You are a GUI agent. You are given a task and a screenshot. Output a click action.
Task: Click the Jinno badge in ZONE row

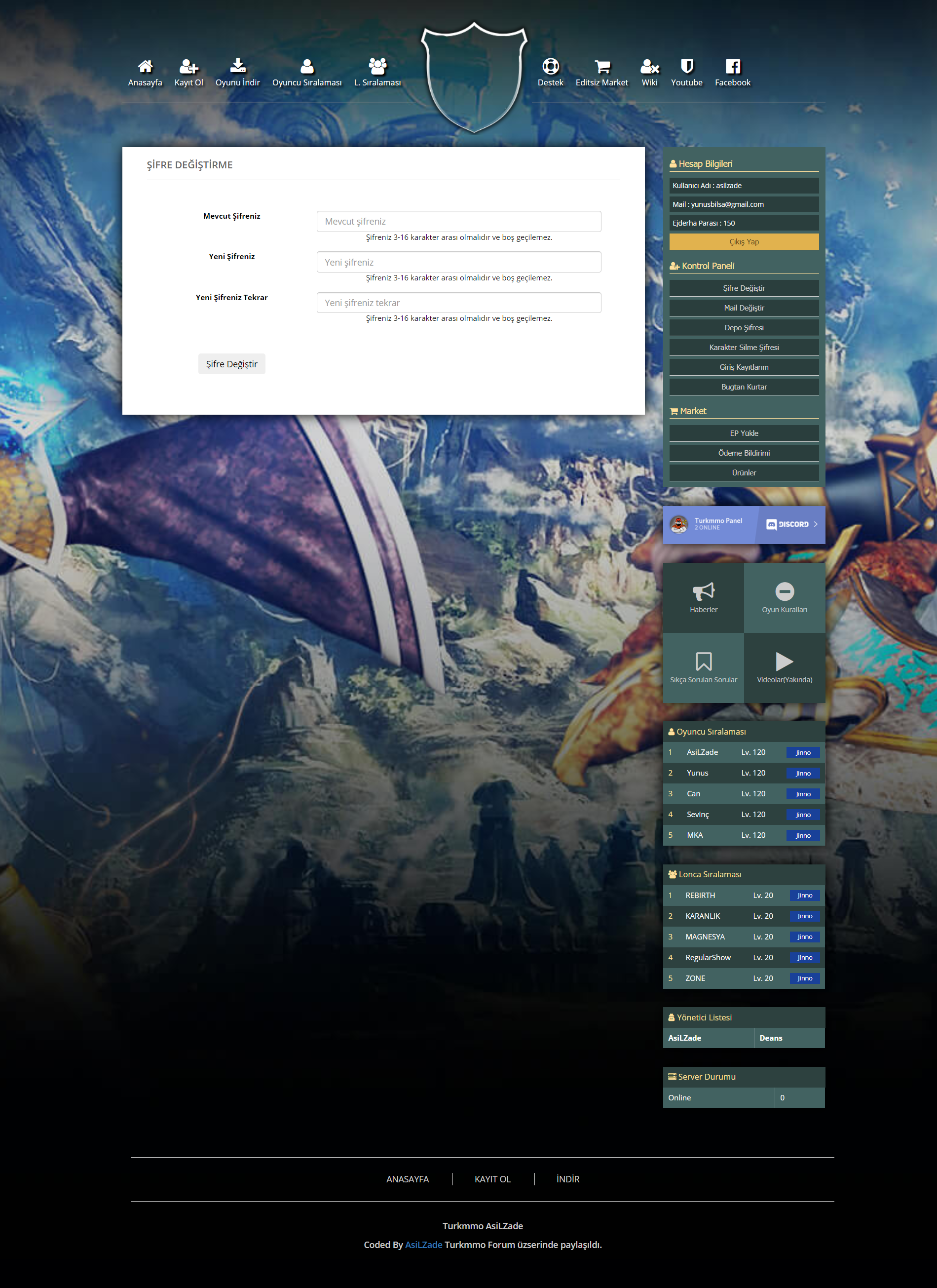pos(805,978)
